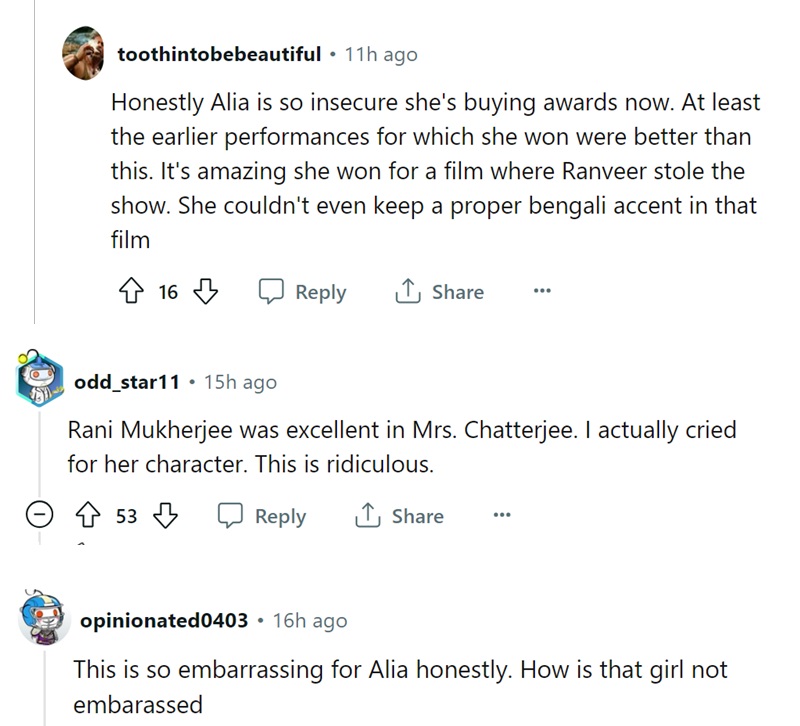Upvote odd_star11's Rani Mukherjee comment
Screen dimensions: 800x726
click(89, 516)
